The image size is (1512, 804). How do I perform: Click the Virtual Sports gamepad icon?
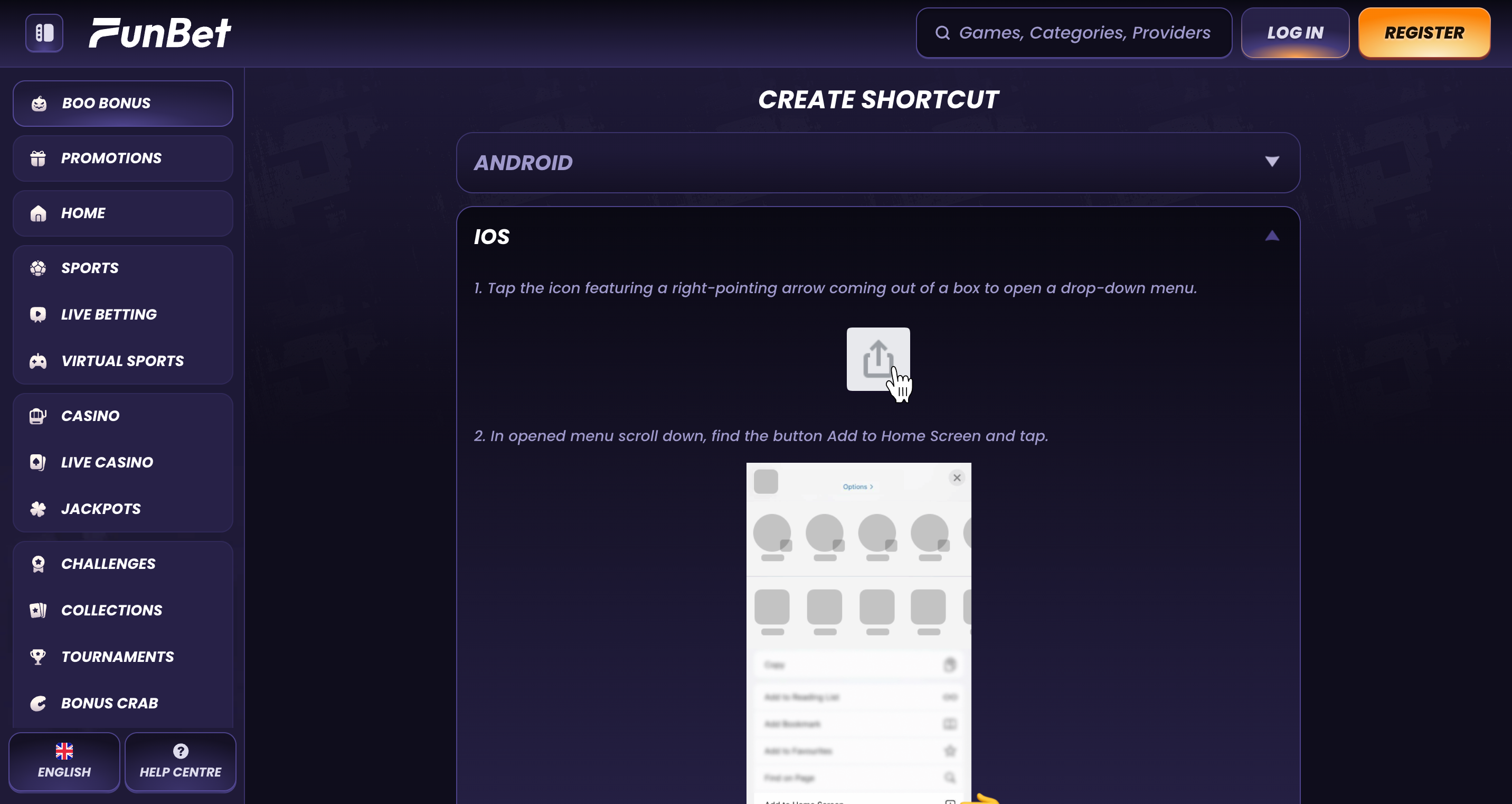(38, 361)
